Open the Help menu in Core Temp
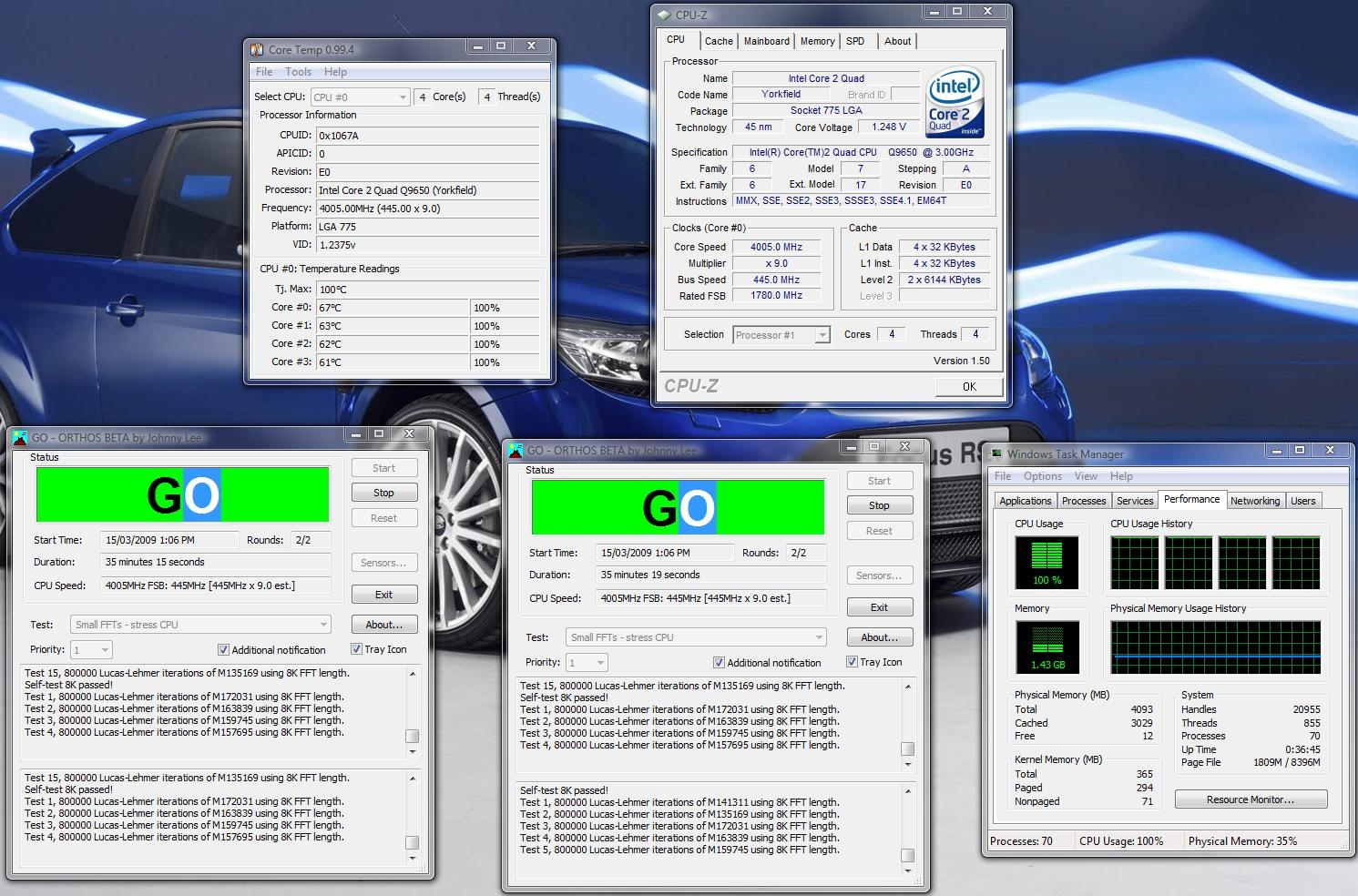 335,72
